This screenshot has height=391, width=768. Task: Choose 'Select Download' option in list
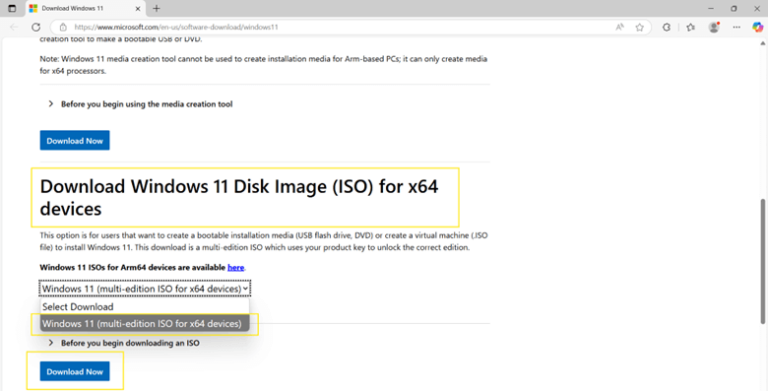(x=144, y=307)
